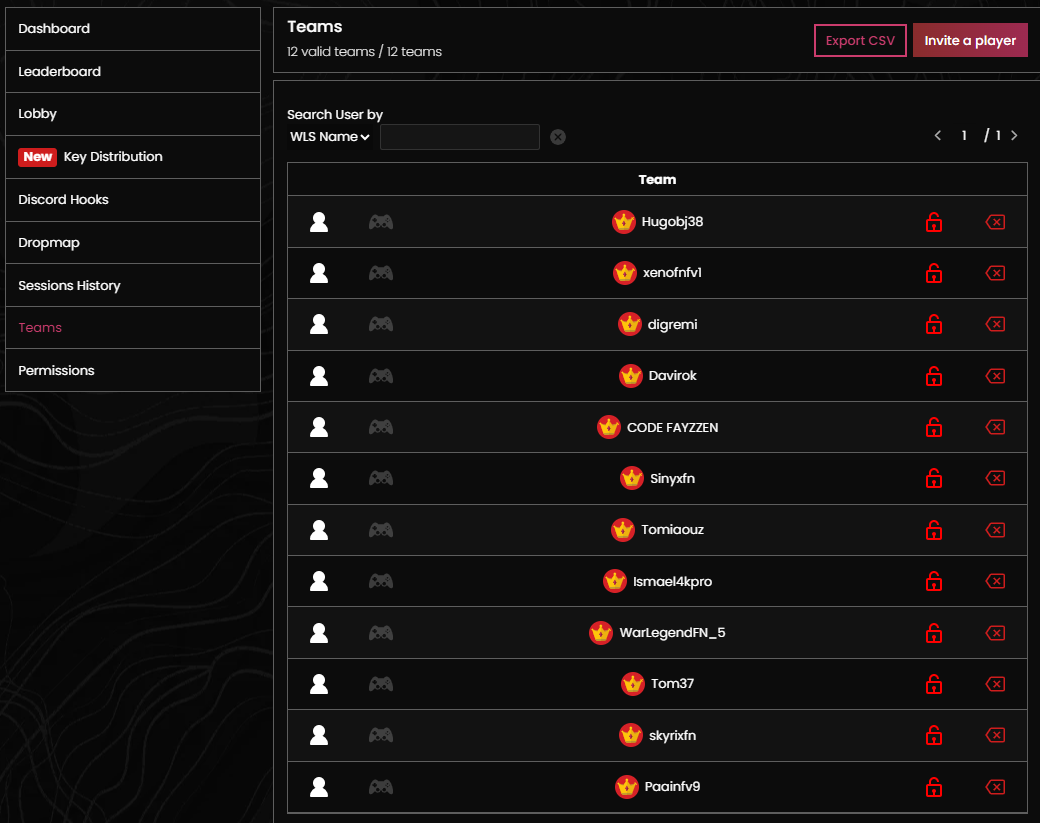
Task: Click the player icon in WarLegendFN_5 row
Action: pos(319,633)
